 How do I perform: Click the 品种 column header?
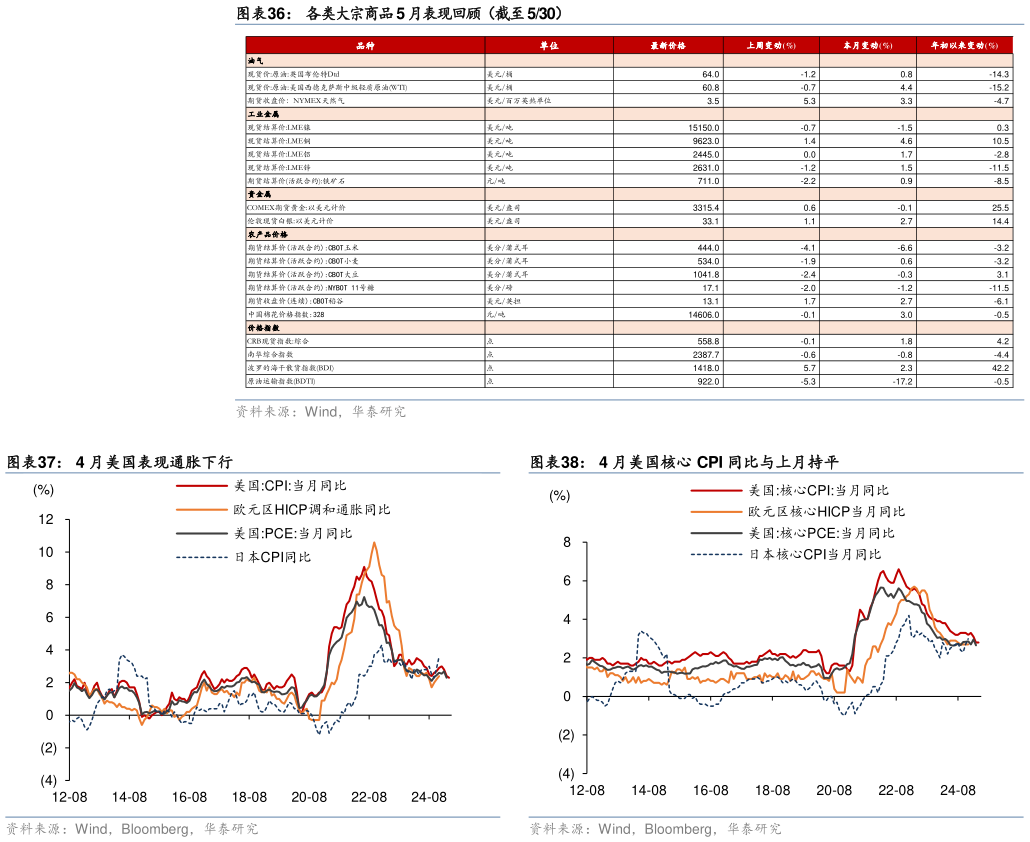(x=365, y=46)
